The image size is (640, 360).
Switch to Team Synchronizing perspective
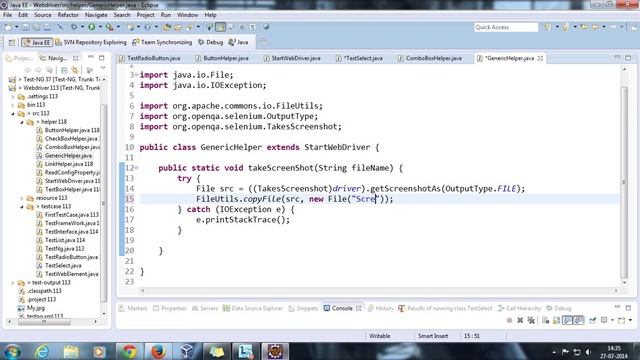162,42
